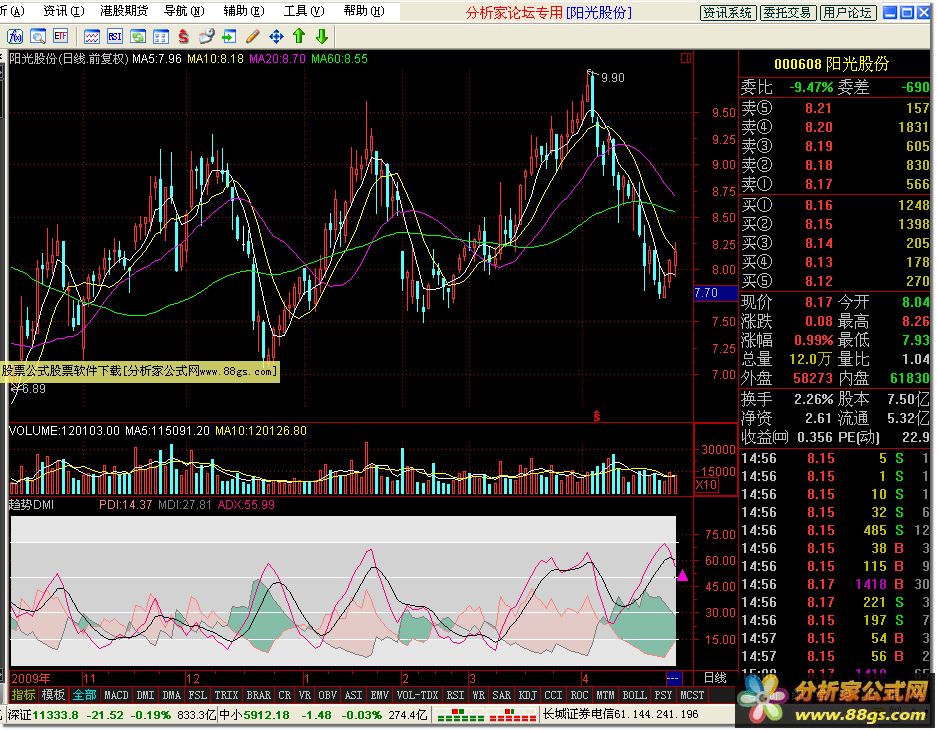Screen dimensions: 937x730
Task: Open the 帮助(H) menu
Action: 364,11
